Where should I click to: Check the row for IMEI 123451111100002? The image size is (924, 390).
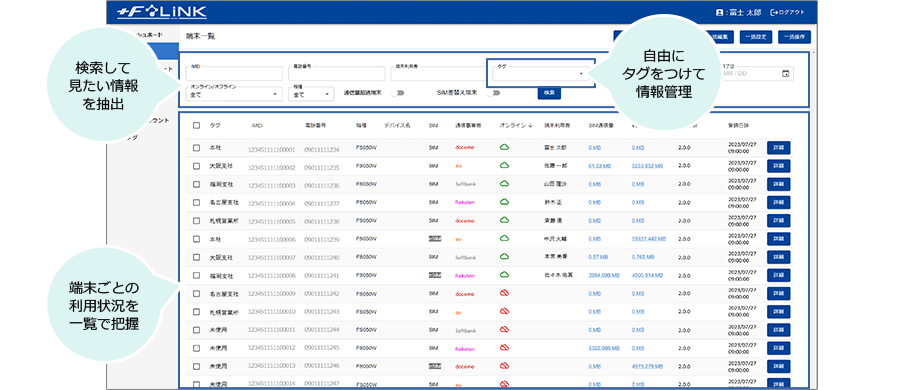click(196, 166)
